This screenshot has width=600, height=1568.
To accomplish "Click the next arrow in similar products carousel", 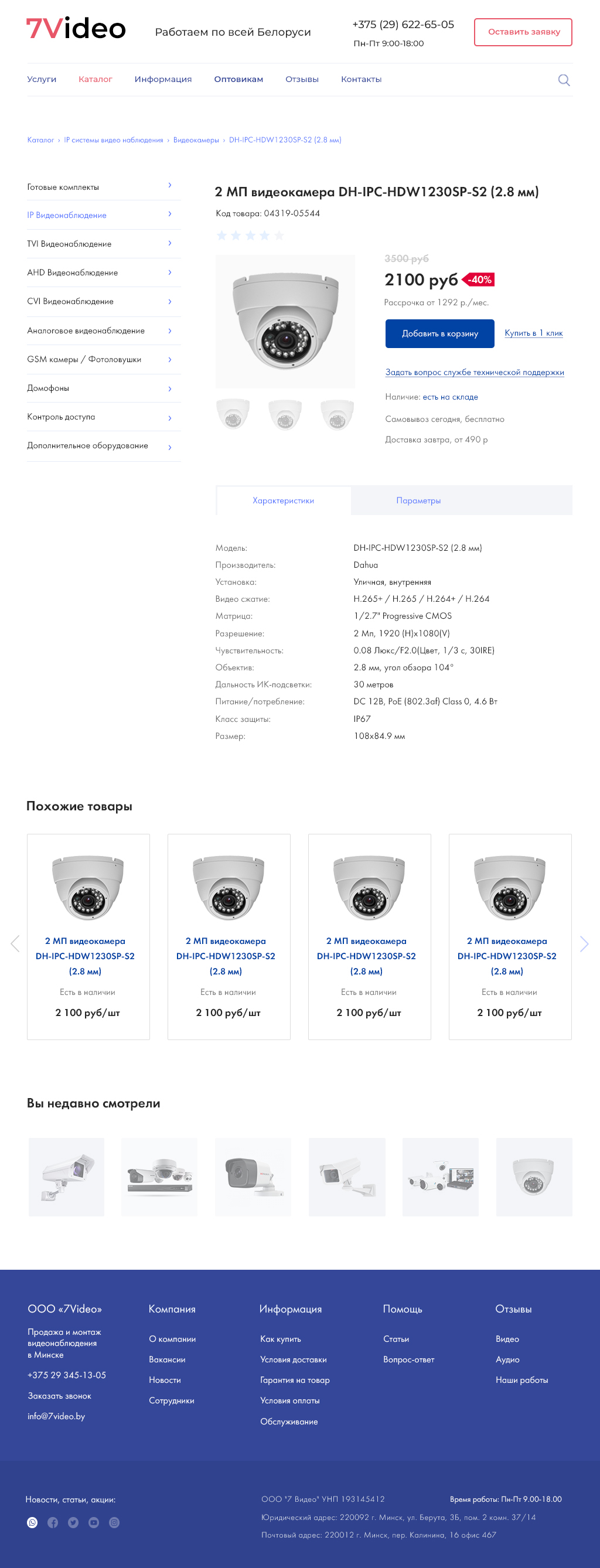I will tap(584, 943).
